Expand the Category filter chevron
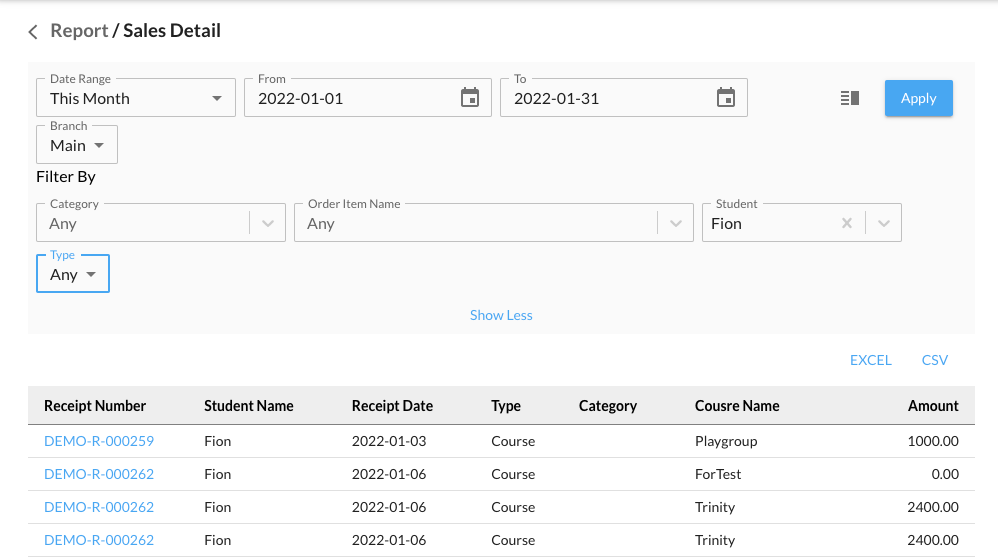This screenshot has width=998, height=557. (x=267, y=224)
